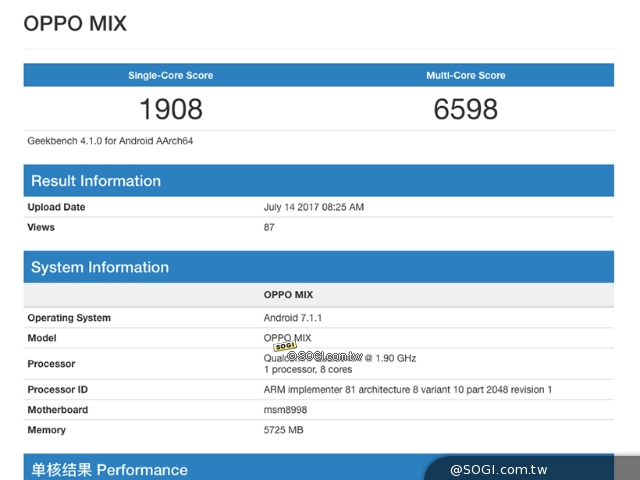Click the System Information section header
The image size is (640, 480).
click(x=319, y=267)
